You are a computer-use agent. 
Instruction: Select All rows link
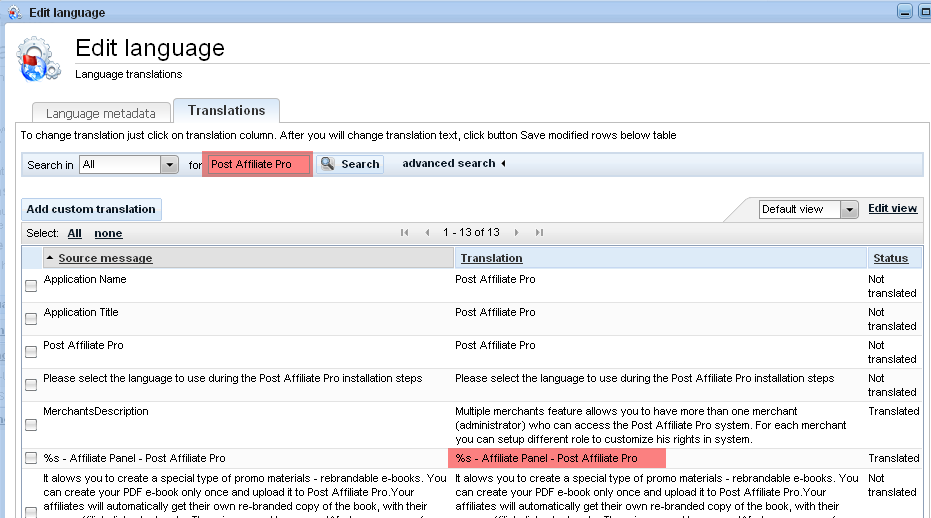coord(74,233)
